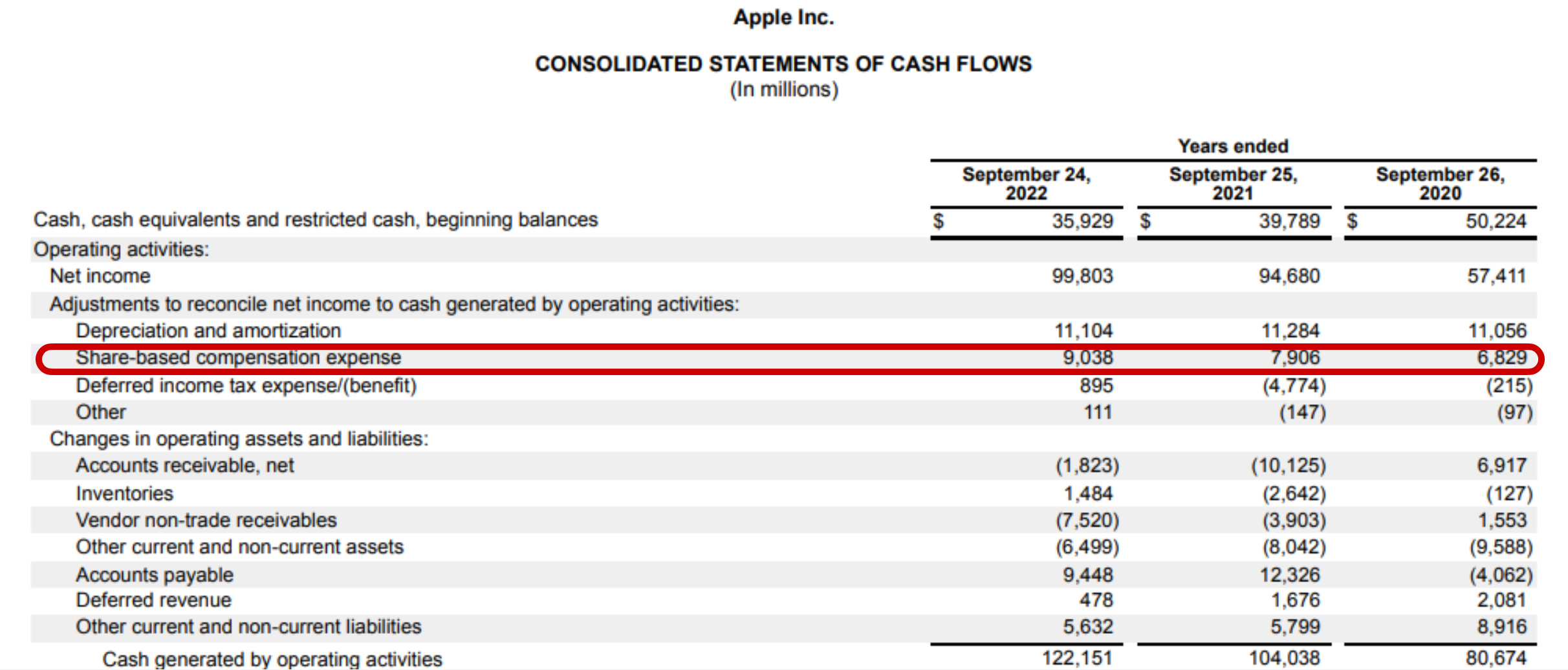Viewport: 1568px width, 670px height.
Task: Click the Accounts receivable, net label
Action: tap(185, 466)
